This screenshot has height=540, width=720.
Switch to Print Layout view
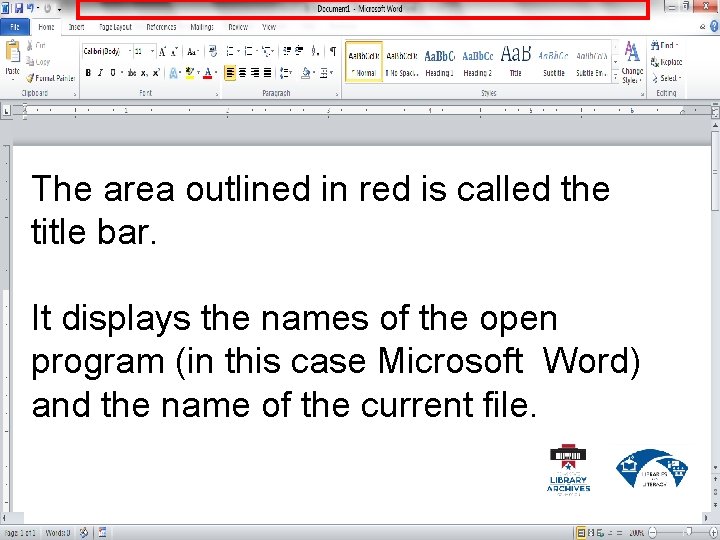pyautogui.click(x=581, y=533)
